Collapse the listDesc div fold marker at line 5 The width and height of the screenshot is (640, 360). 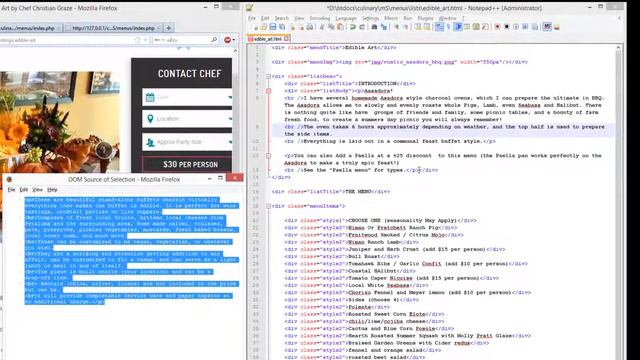point(269,76)
